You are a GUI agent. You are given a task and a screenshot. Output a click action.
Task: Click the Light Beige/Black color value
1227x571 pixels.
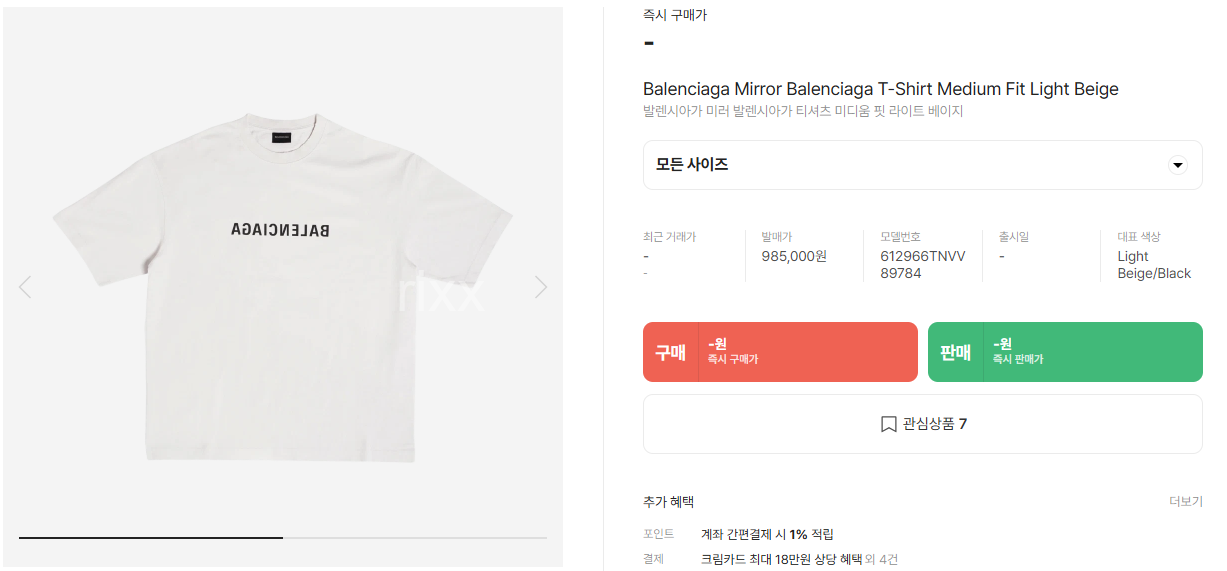[1153, 265]
